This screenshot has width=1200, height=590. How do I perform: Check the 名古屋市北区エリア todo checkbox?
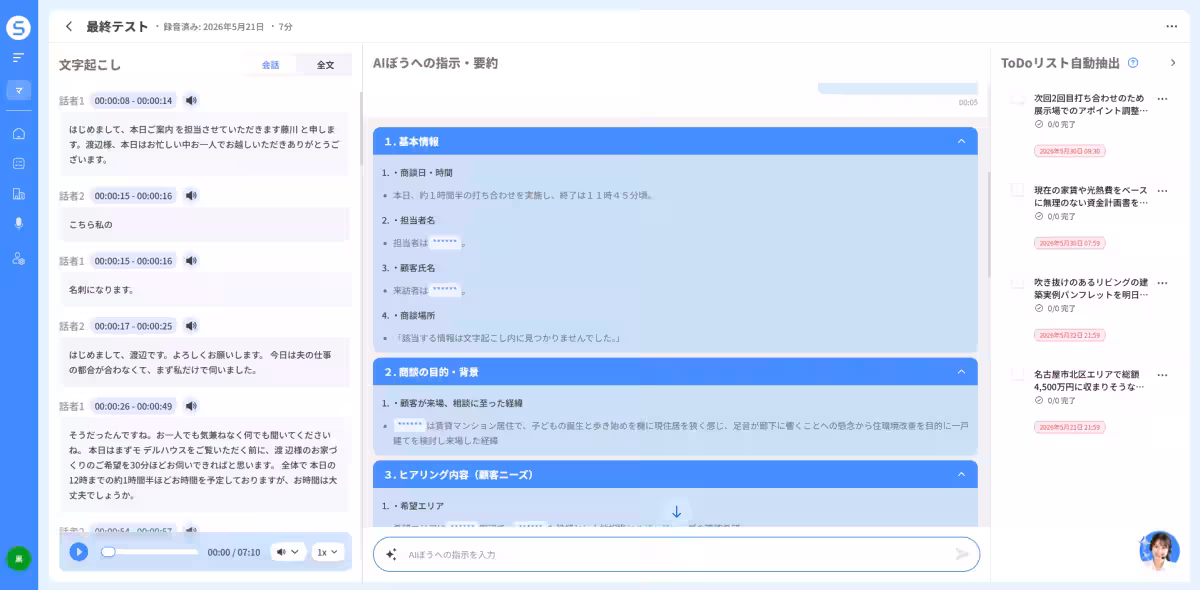point(1017,374)
